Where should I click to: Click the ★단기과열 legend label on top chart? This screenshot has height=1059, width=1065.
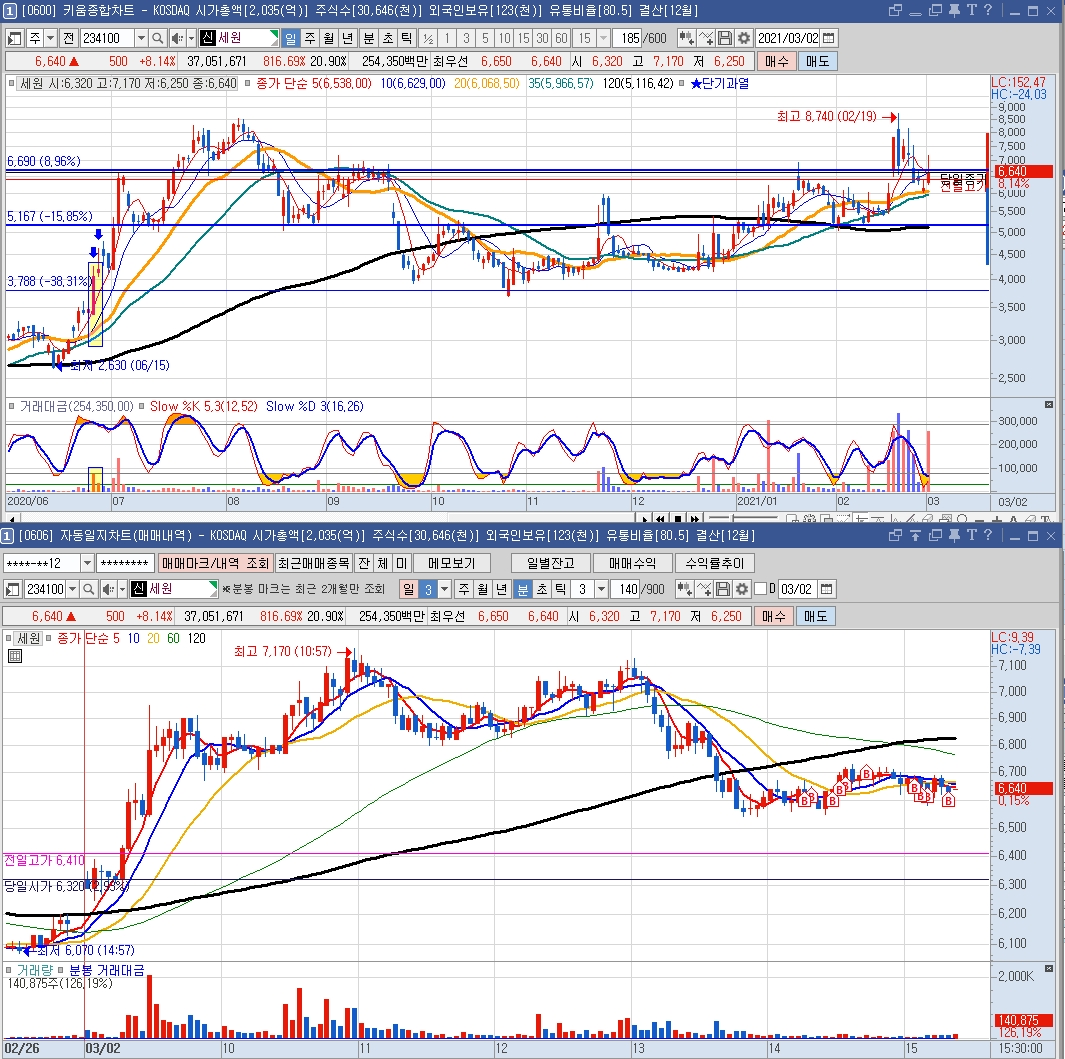pos(719,84)
